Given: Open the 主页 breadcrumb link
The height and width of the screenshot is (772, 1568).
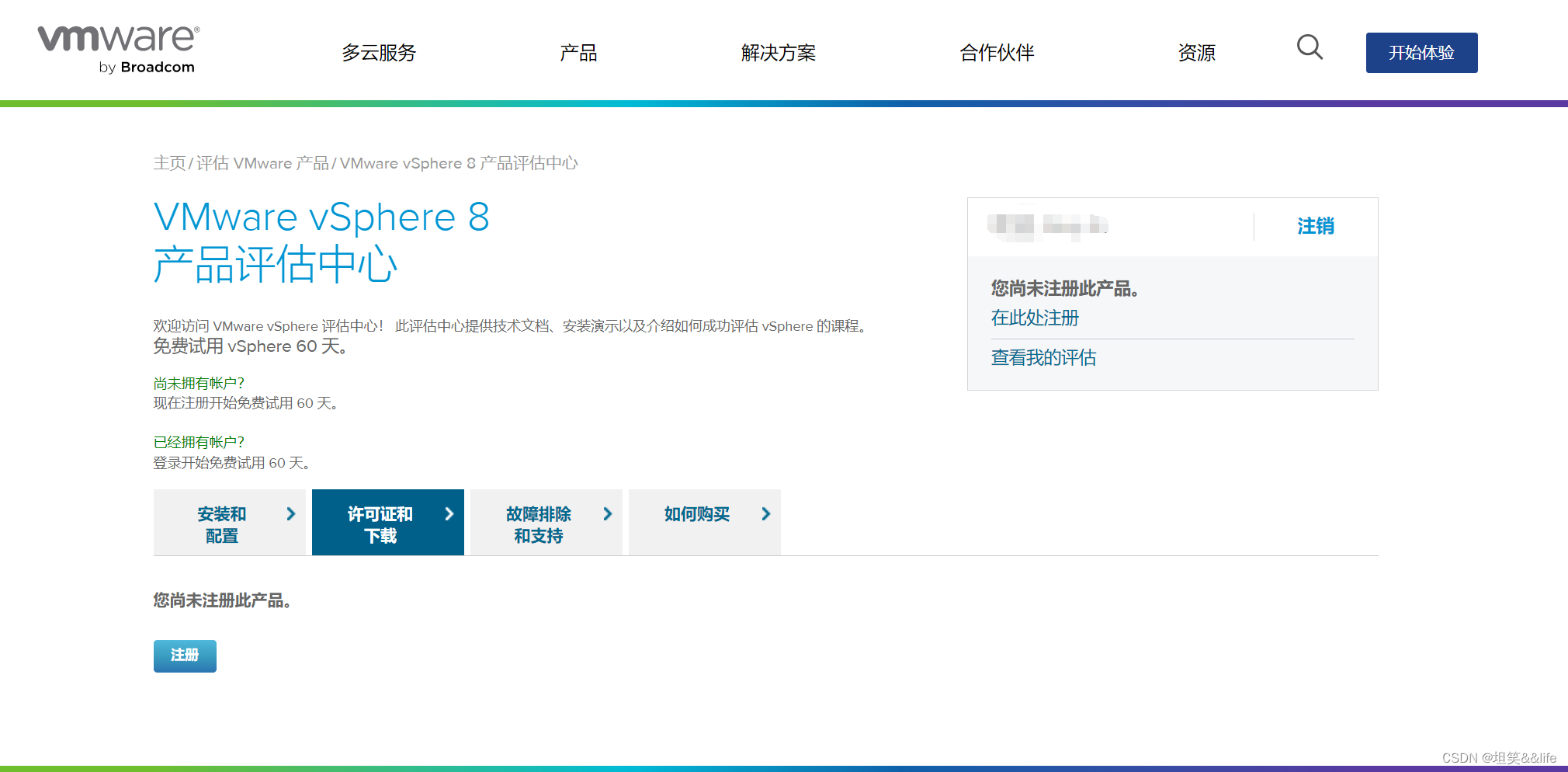Looking at the screenshot, I should click(171, 163).
